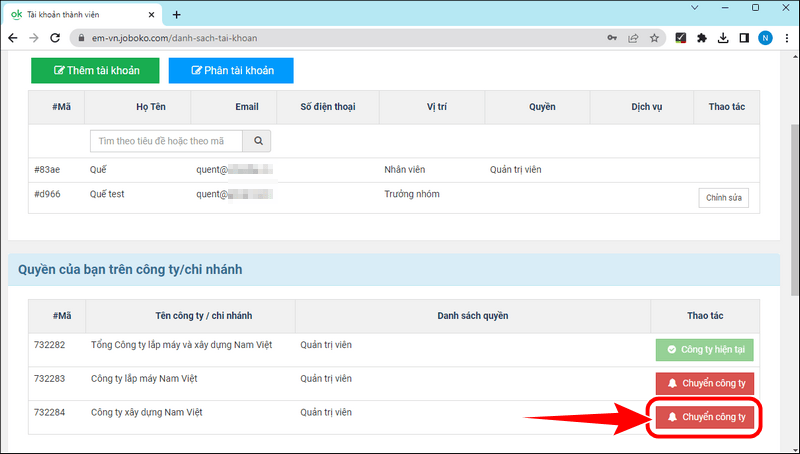Click the blue Phân tài khoản button
Viewport: 800px width, 454px height.
point(230,70)
